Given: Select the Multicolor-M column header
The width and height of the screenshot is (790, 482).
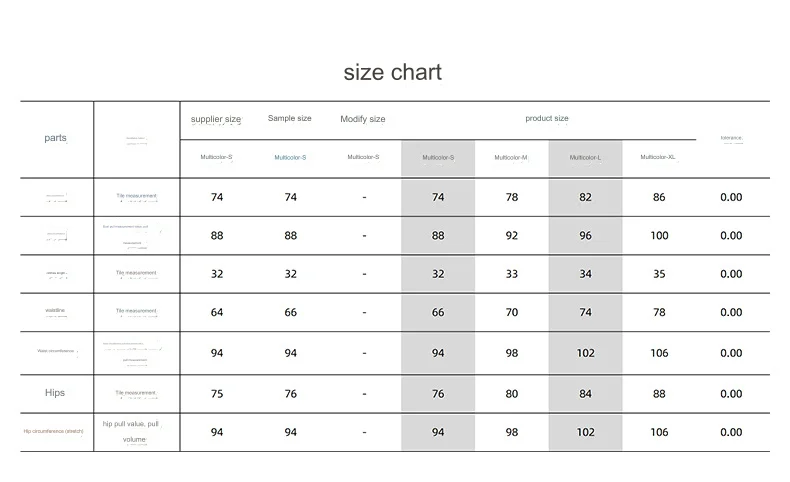Looking at the screenshot, I should 511,157.
